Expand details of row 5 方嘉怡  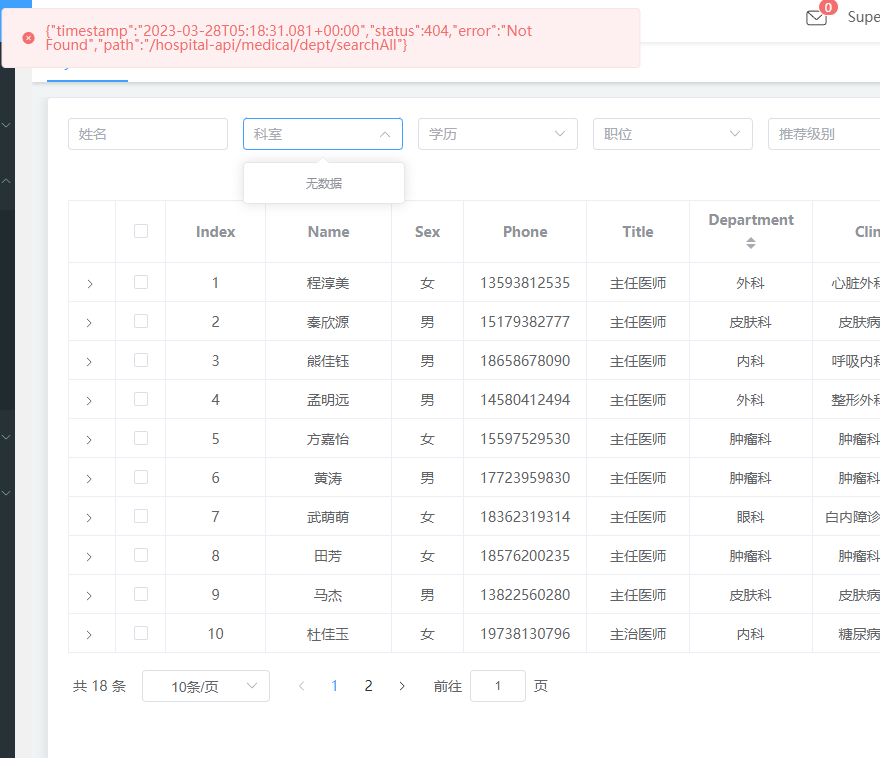pos(89,440)
